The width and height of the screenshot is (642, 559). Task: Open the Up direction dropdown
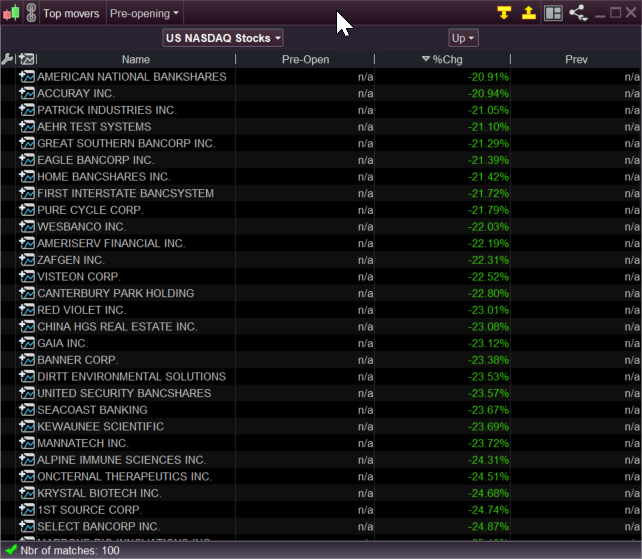tap(463, 38)
